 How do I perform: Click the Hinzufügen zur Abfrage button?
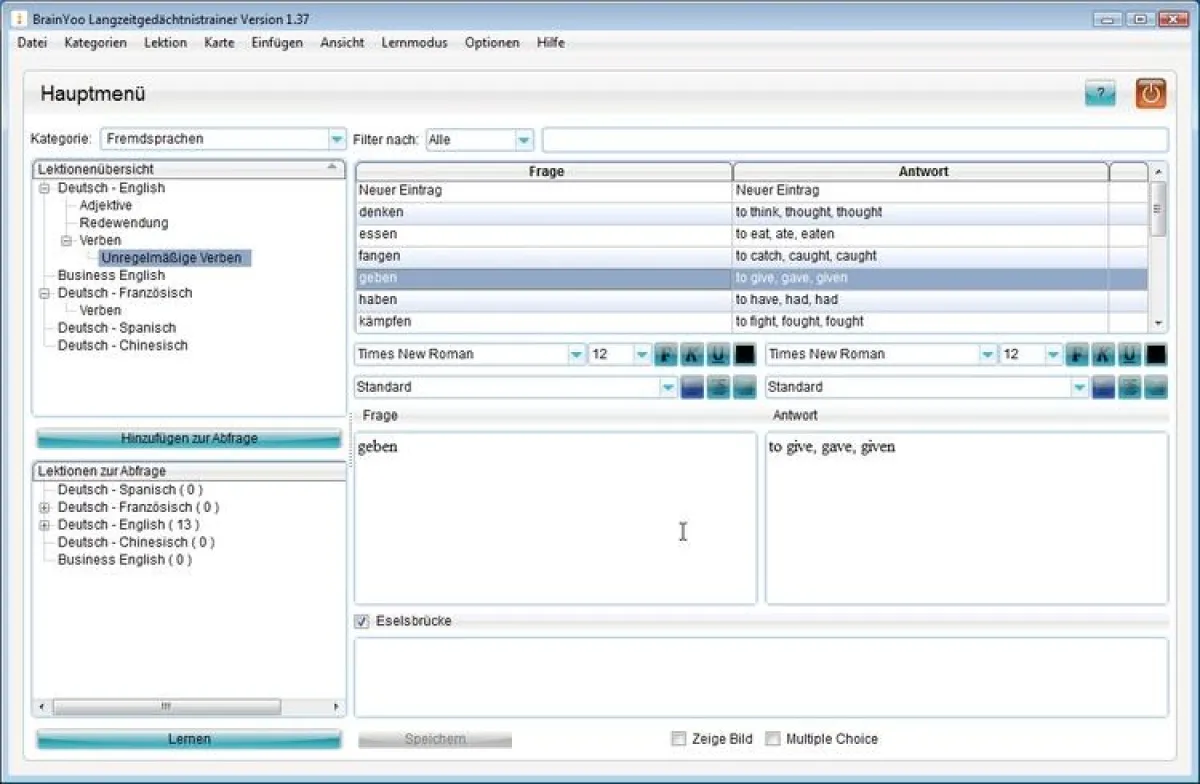point(189,438)
